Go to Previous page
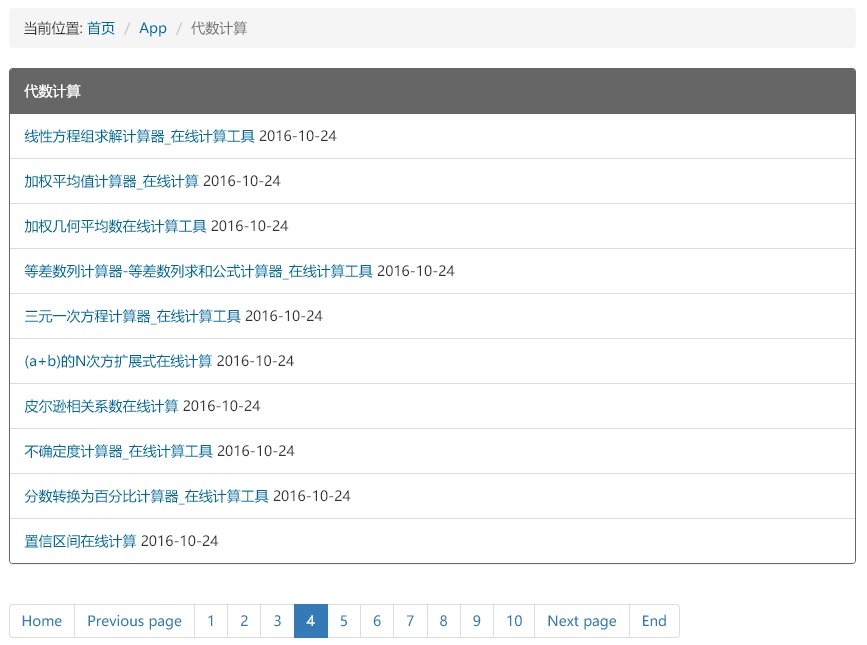Screen dimensions: 867x645 click(x=134, y=621)
